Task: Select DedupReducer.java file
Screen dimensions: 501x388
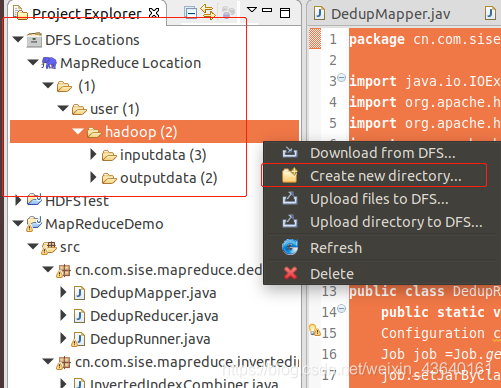Action: point(154,316)
